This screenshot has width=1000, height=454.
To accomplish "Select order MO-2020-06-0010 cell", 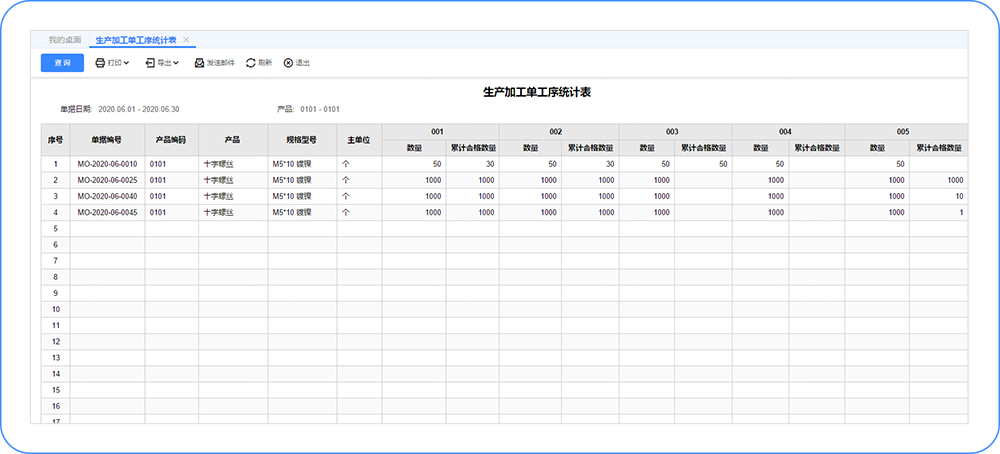I will point(106,164).
